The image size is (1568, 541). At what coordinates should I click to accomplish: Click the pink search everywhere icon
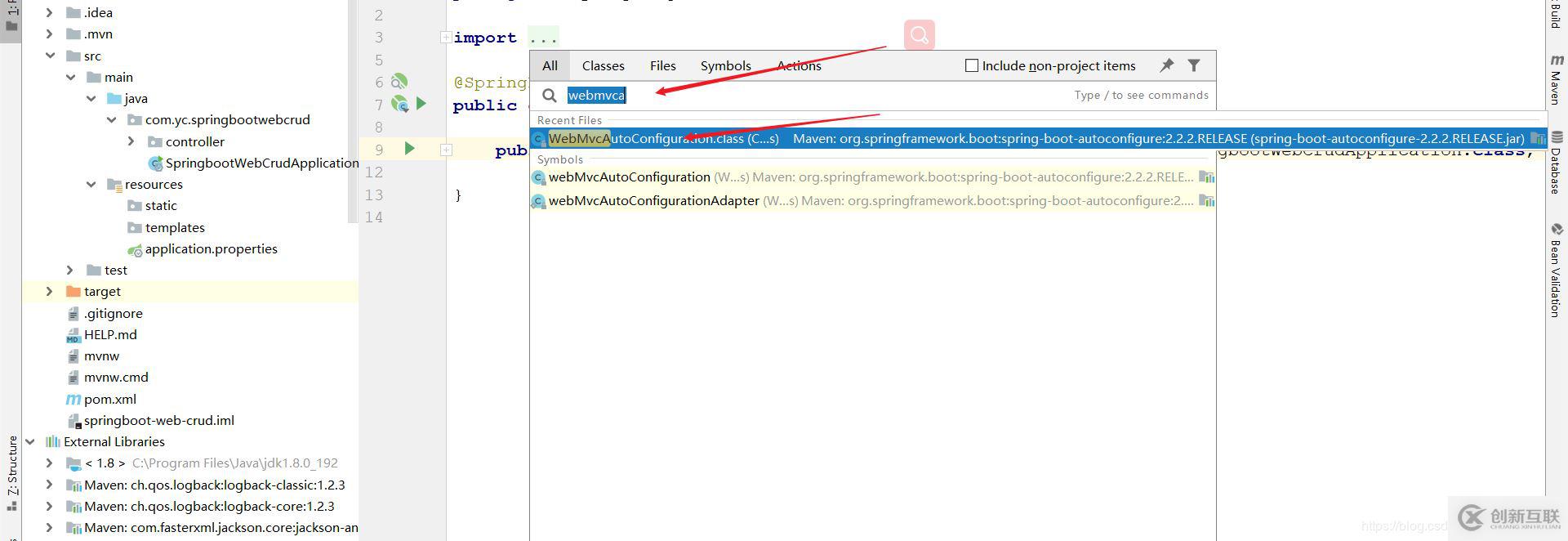[x=920, y=35]
